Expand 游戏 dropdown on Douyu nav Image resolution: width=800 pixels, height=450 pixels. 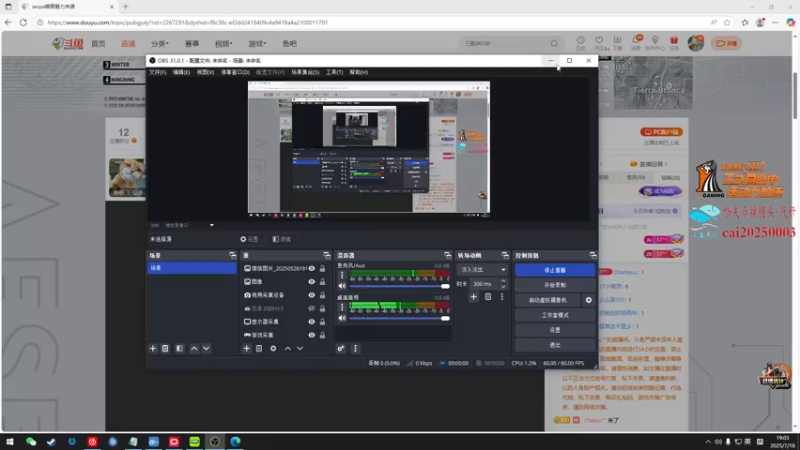[x=257, y=44]
